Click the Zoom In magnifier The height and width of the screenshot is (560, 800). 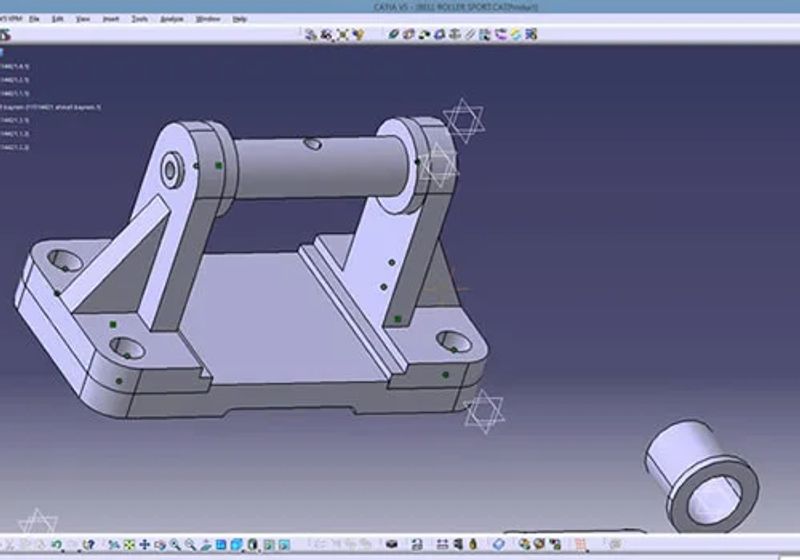pos(175,545)
